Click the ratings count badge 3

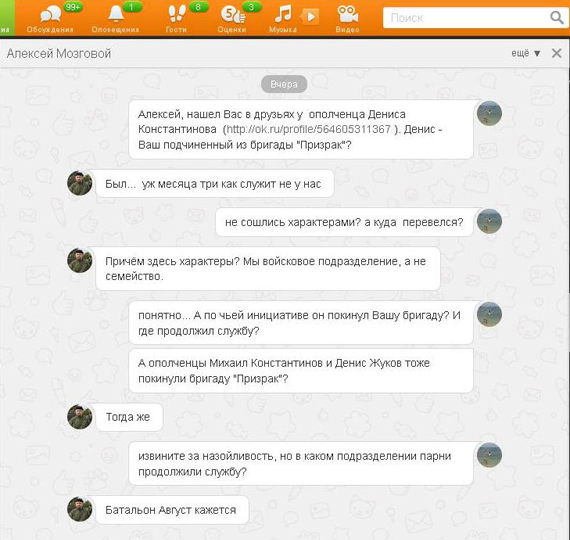251,7
